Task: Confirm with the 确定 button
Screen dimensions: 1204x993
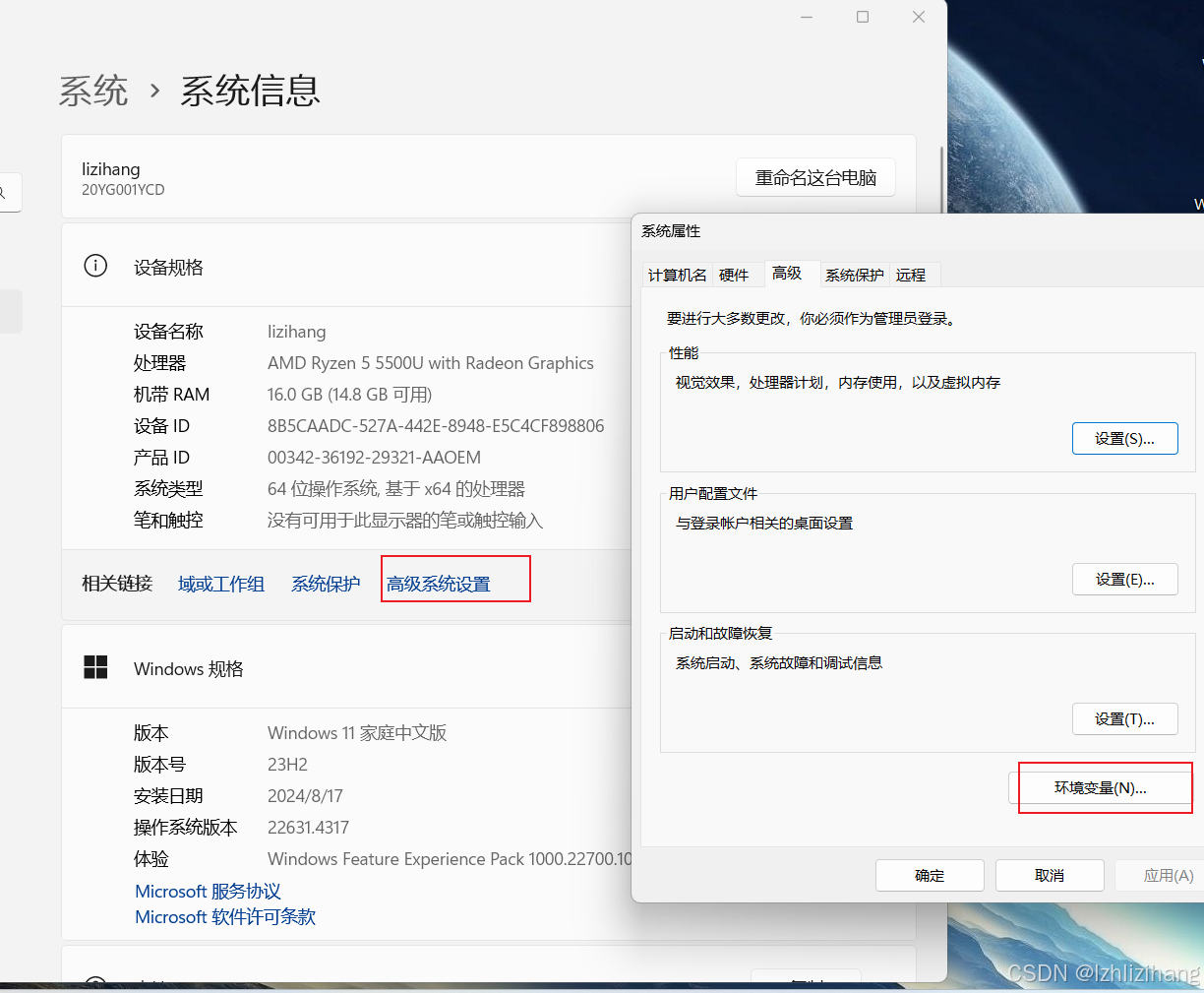Action: 930,875
